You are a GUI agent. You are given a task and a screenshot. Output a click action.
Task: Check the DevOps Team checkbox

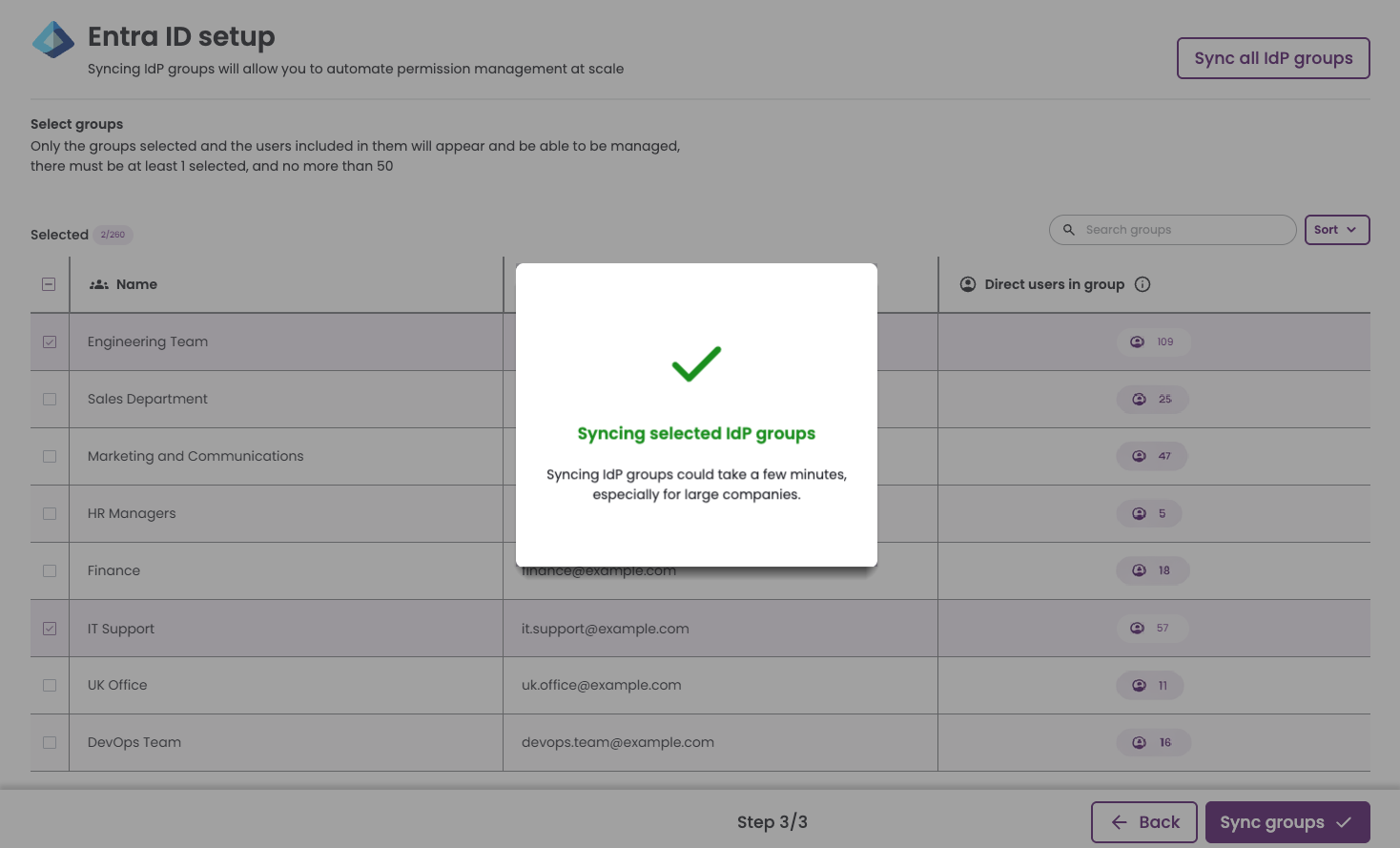tap(50, 742)
